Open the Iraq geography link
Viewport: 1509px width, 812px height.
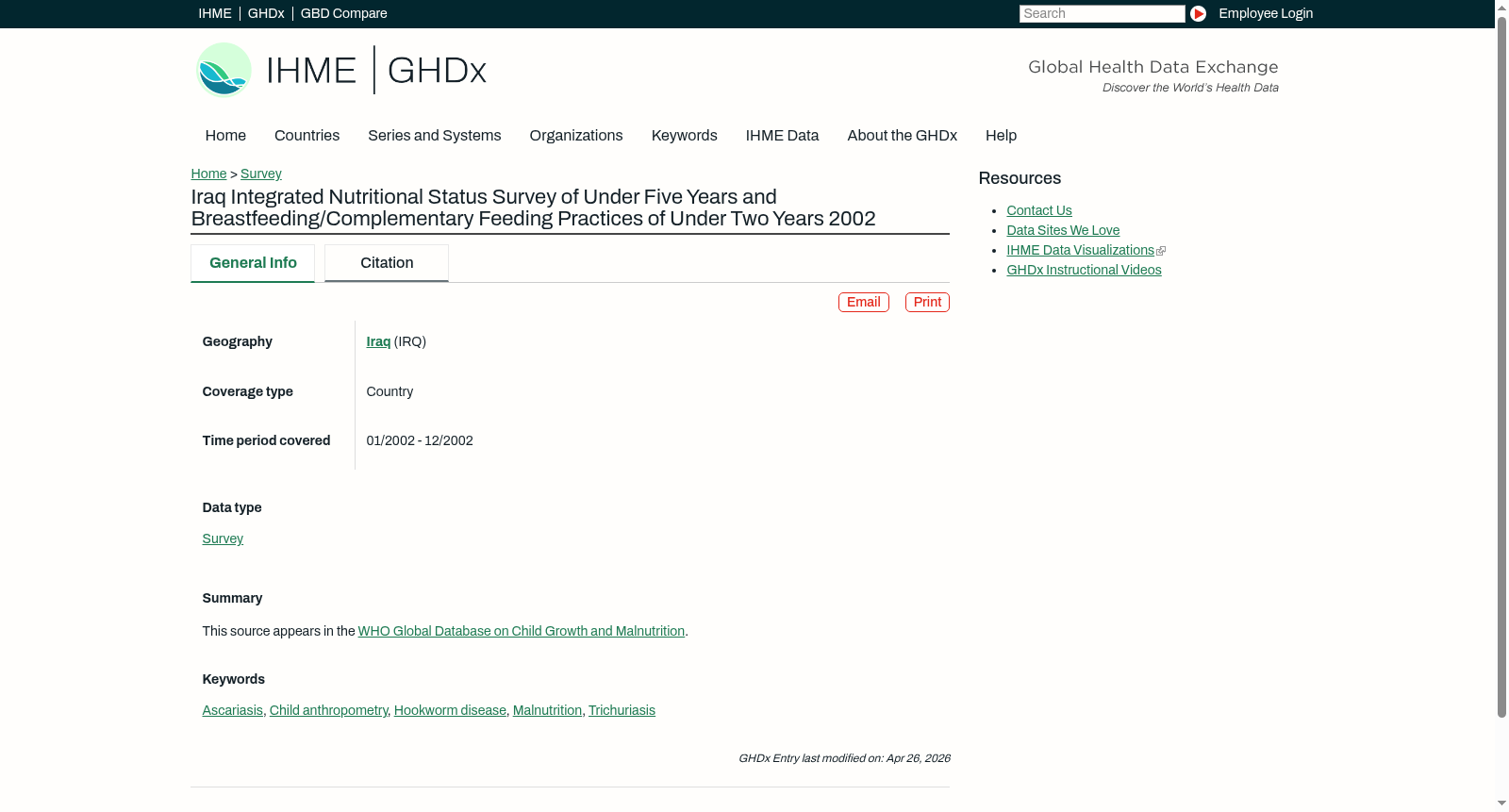point(378,341)
